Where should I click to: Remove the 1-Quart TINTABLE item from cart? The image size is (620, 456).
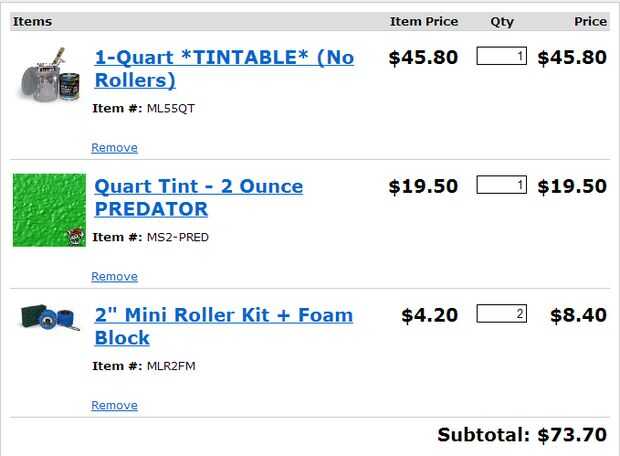click(114, 147)
